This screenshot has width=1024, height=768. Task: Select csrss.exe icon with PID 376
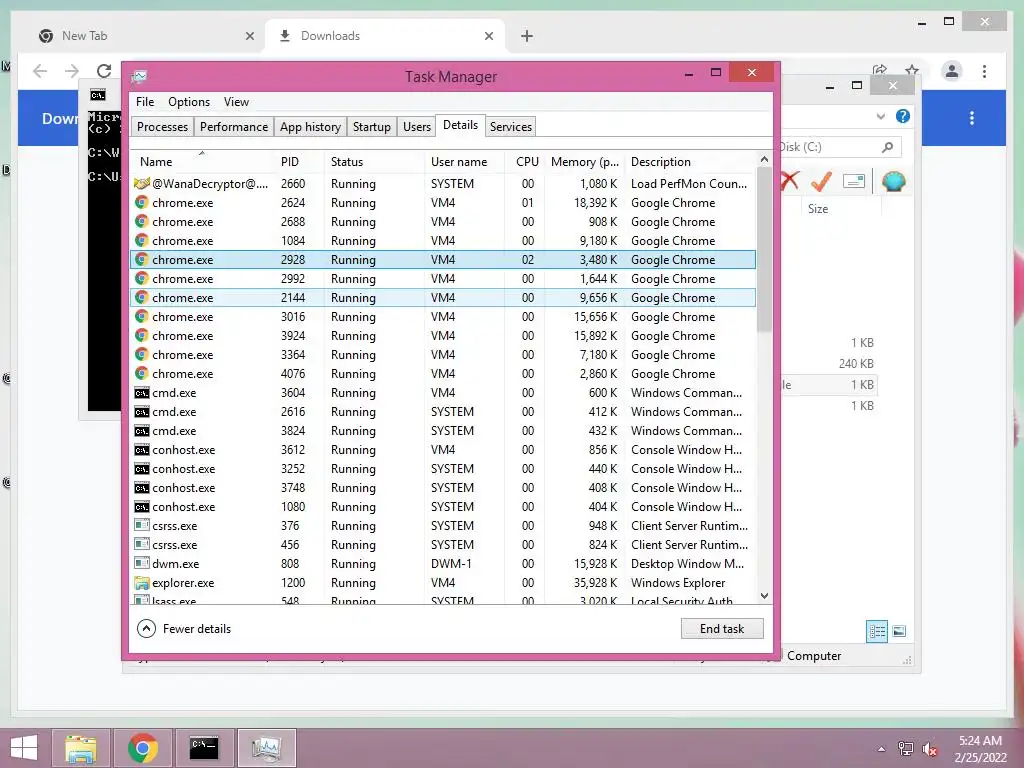click(x=142, y=525)
